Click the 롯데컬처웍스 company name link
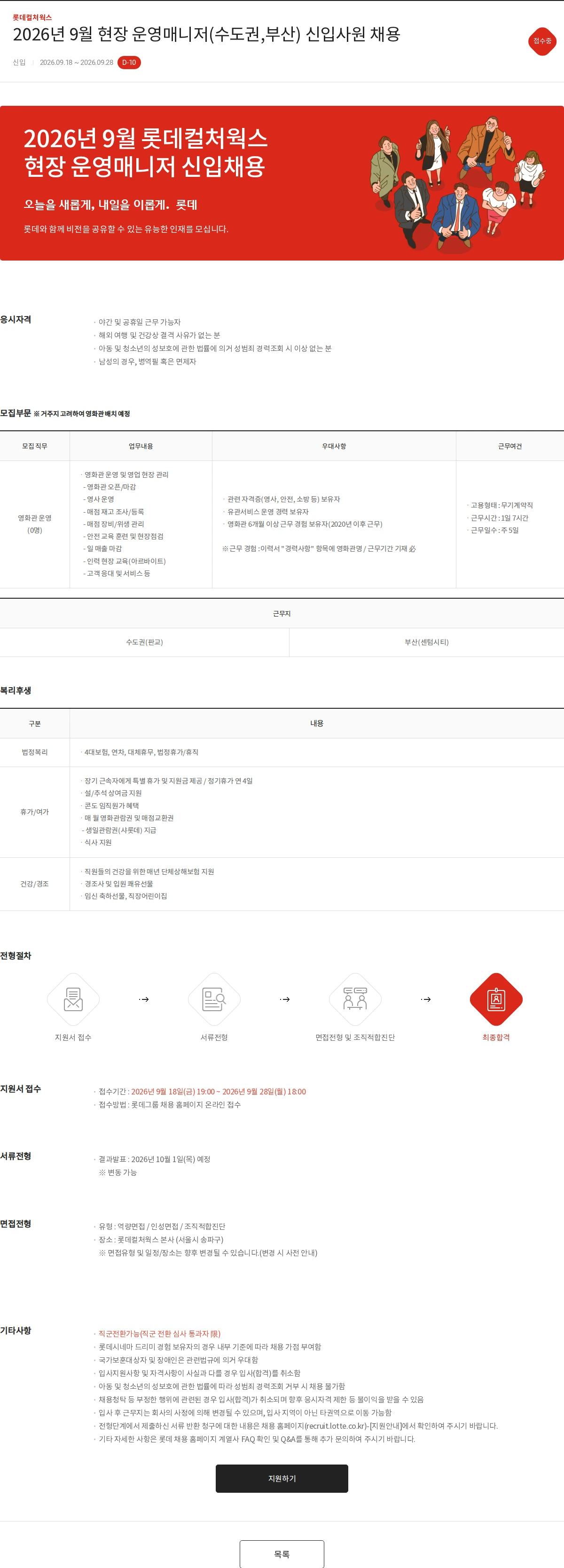Viewport: 564px width, 1568px height. coord(32,18)
